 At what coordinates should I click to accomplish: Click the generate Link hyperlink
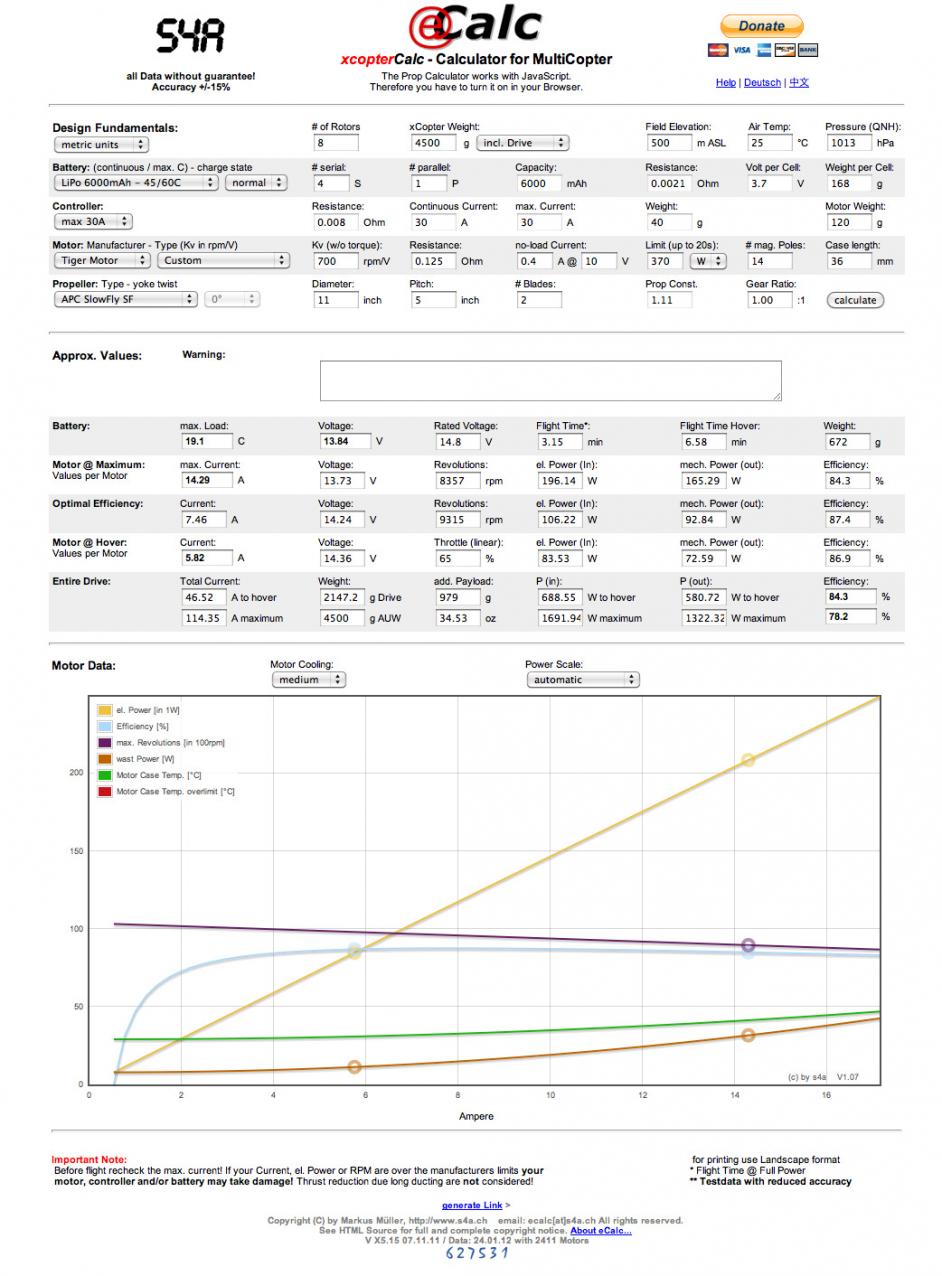coord(472,1205)
